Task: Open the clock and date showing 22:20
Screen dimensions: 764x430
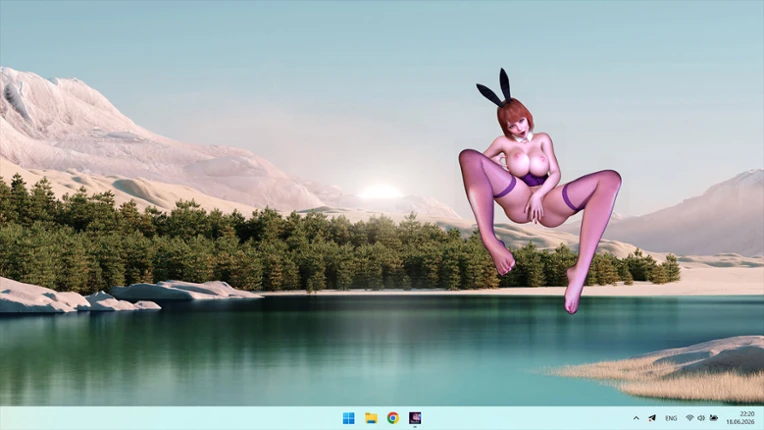Action: coord(741,418)
